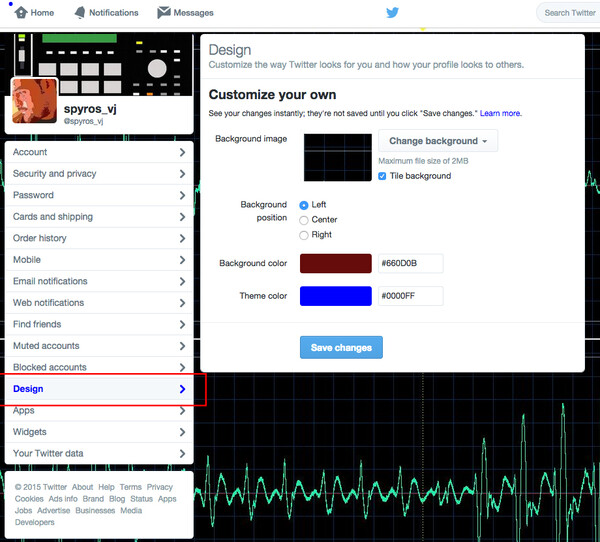Follow the Learn more link
The width and height of the screenshot is (600, 542).
[500, 113]
